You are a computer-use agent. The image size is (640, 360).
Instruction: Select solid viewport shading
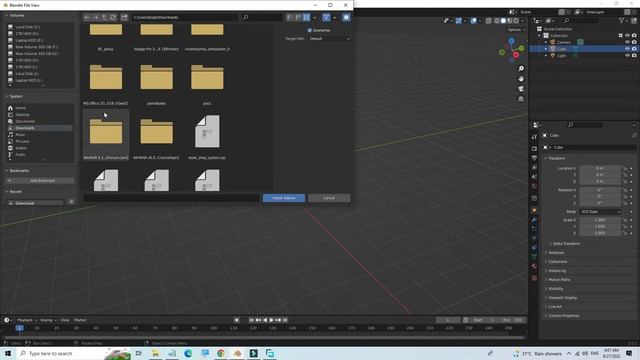pyautogui.click(x=503, y=20)
